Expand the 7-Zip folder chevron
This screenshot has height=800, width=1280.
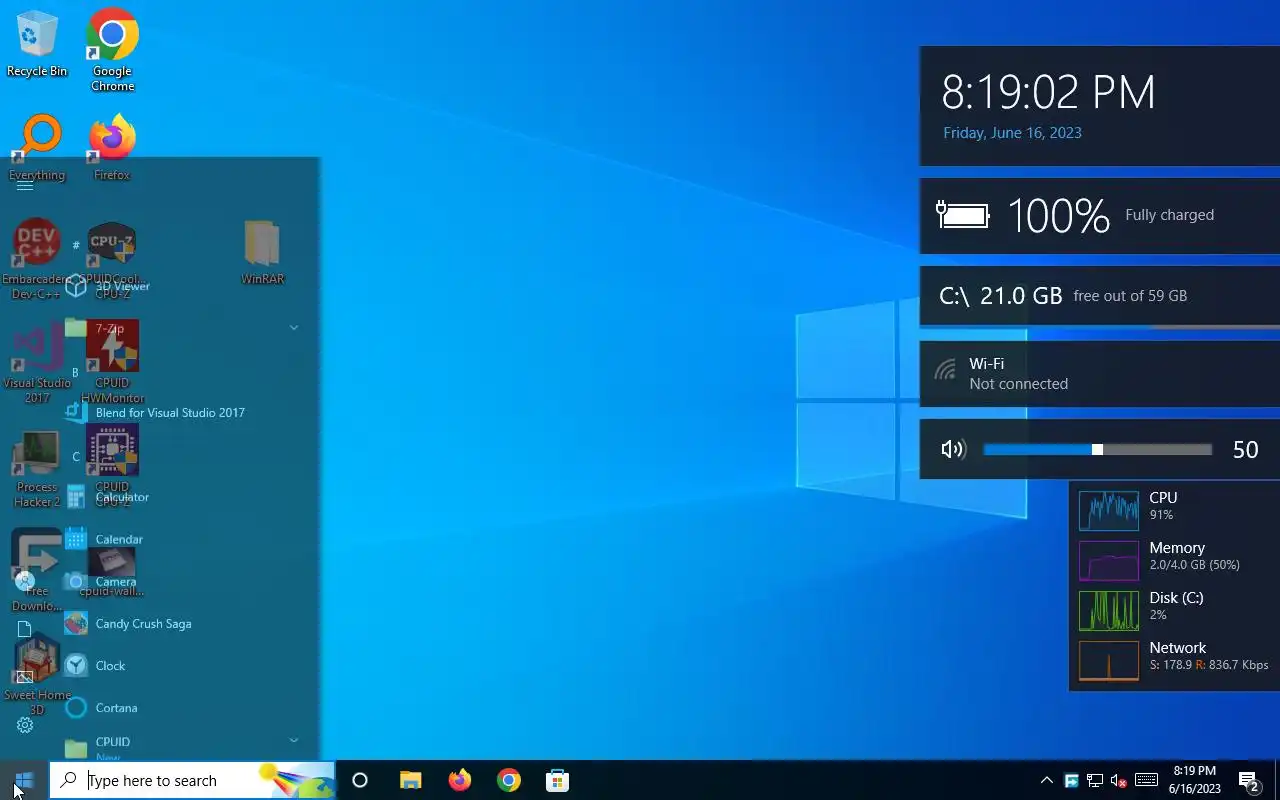(x=294, y=328)
